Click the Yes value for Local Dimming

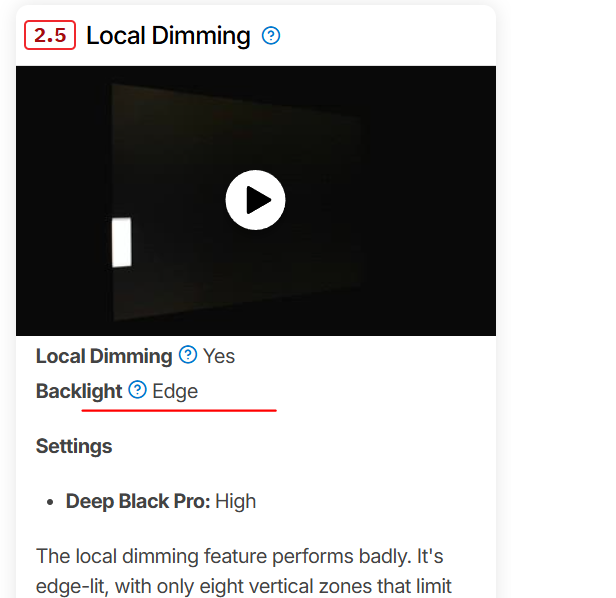(x=219, y=356)
